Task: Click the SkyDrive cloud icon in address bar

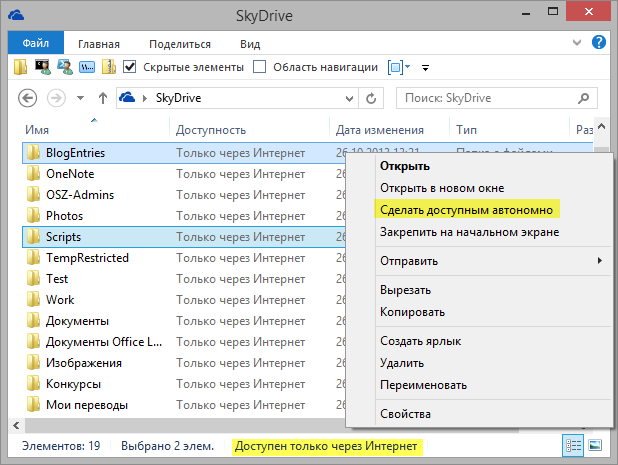Action: point(127,97)
